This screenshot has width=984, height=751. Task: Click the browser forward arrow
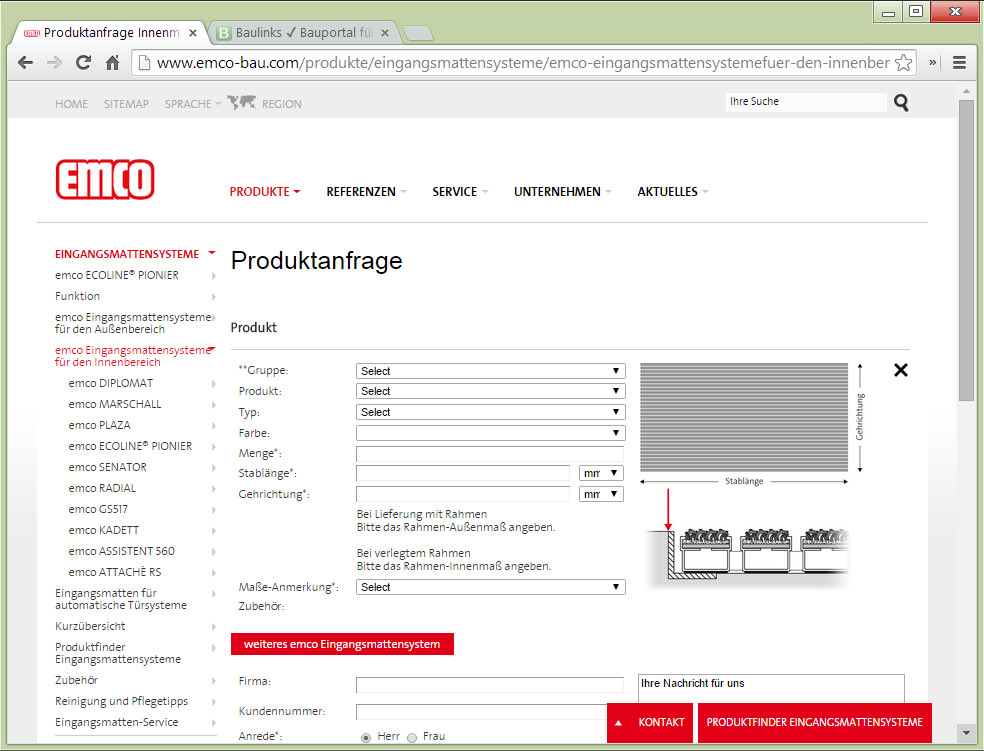(55, 63)
